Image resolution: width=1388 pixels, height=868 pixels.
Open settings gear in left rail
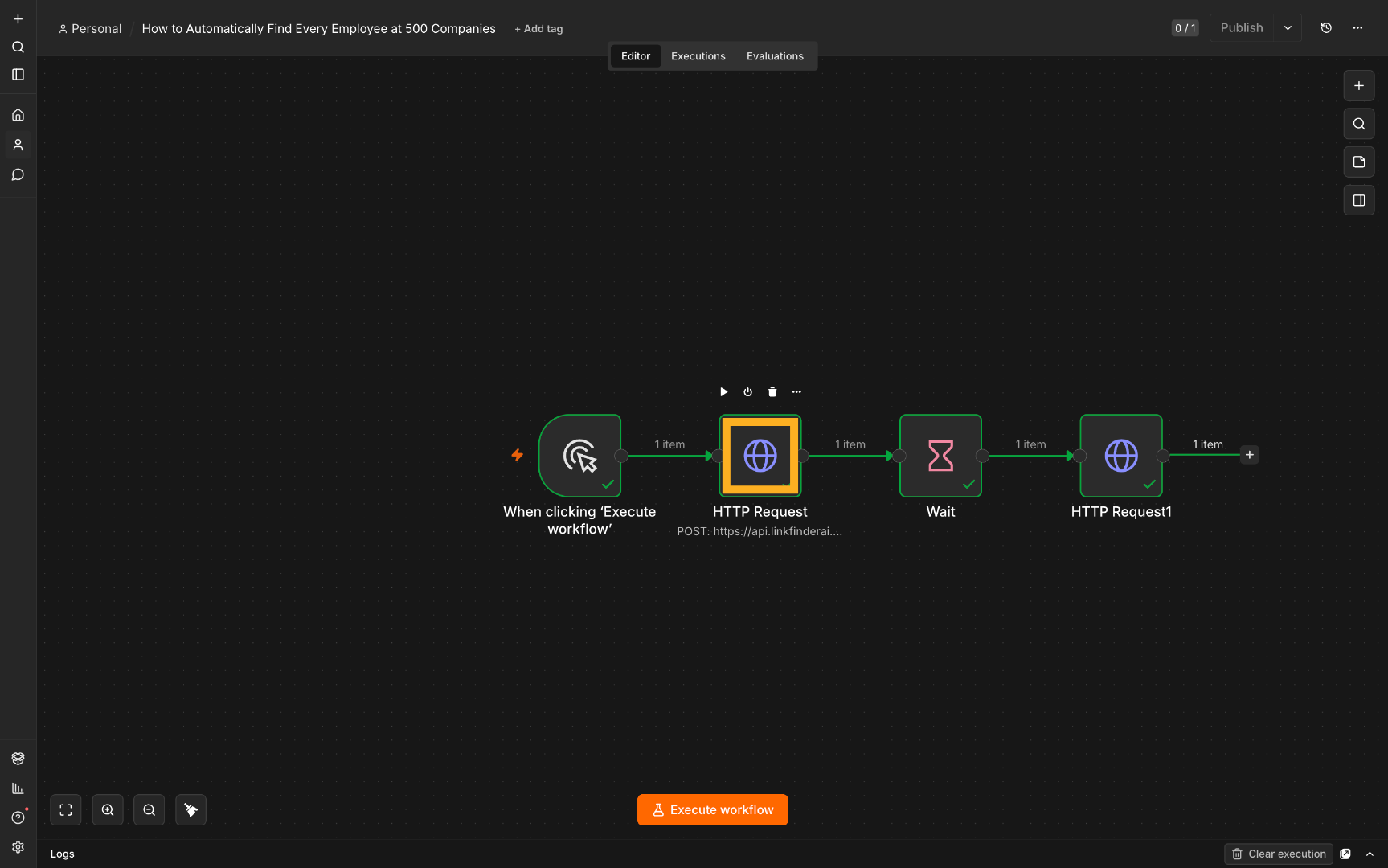pyautogui.click(x=18, y=847)
